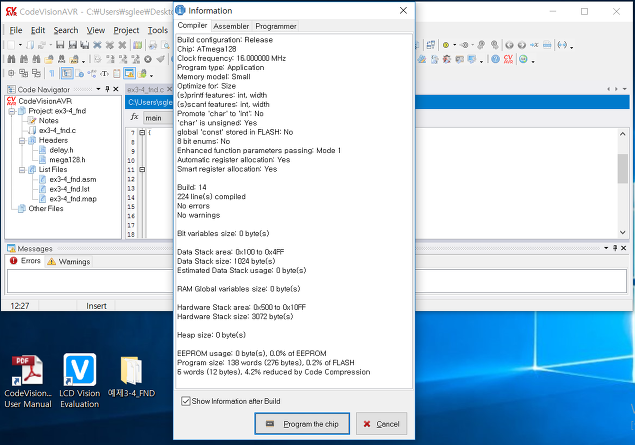
Task: Click the Save file floppy disk icon
Action: tap(60, 45)
